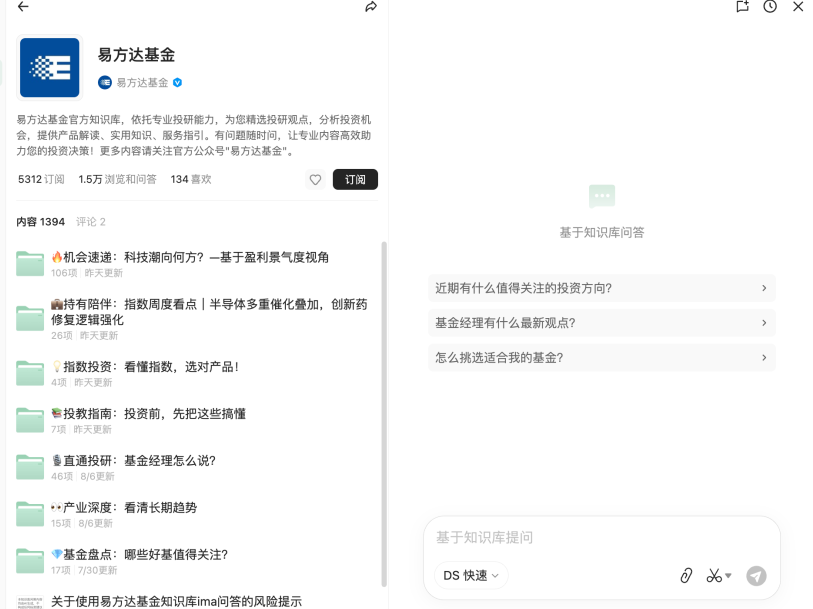
Task: Click the share arrow icon
Action: 371,7
